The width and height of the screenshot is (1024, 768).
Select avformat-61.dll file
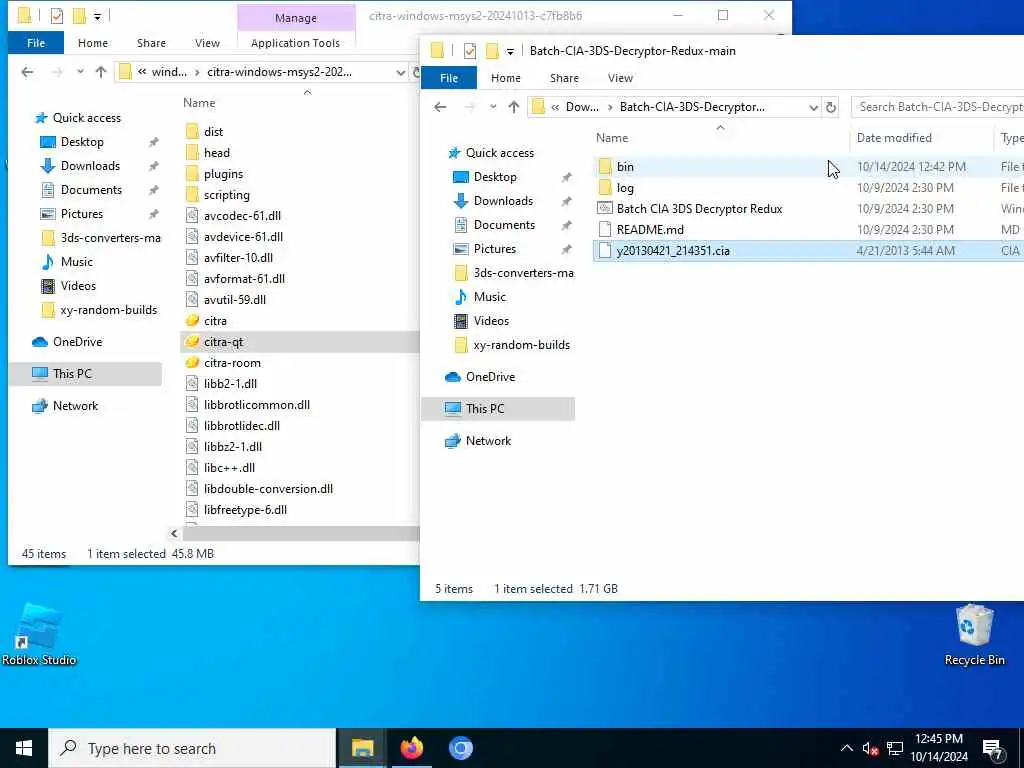244,278
